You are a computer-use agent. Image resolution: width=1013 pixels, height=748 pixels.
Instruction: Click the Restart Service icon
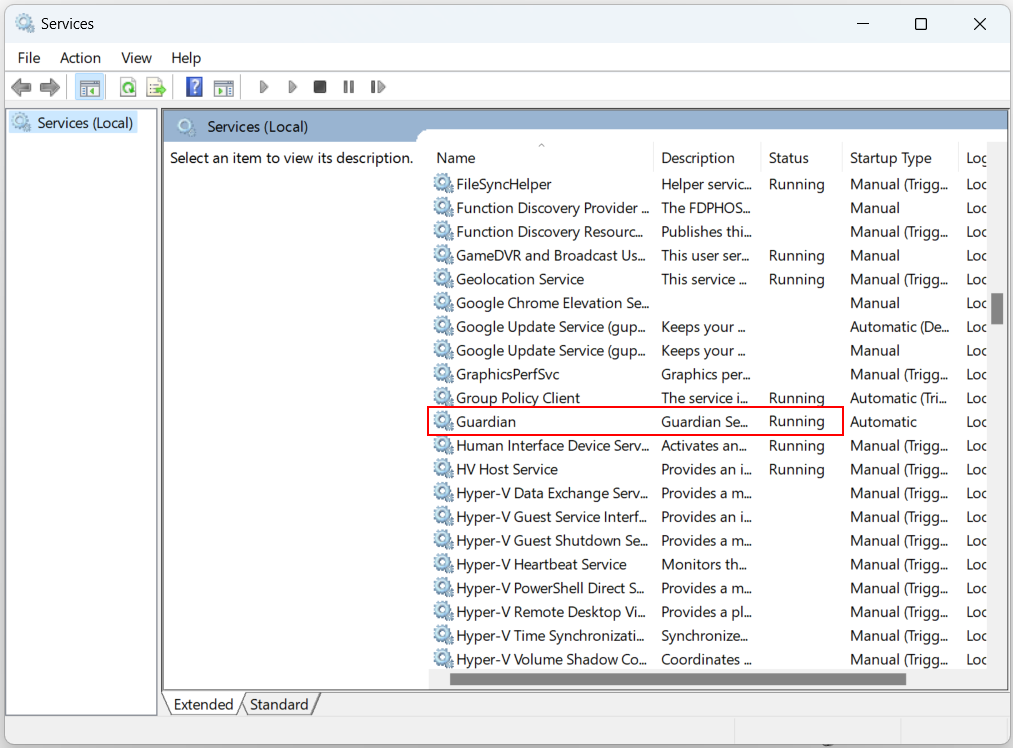[378, 87]
